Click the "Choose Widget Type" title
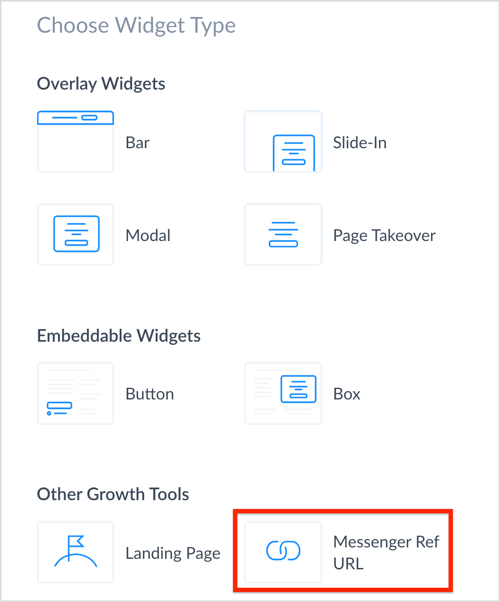 pyautogui.click(x=136, y=26)
